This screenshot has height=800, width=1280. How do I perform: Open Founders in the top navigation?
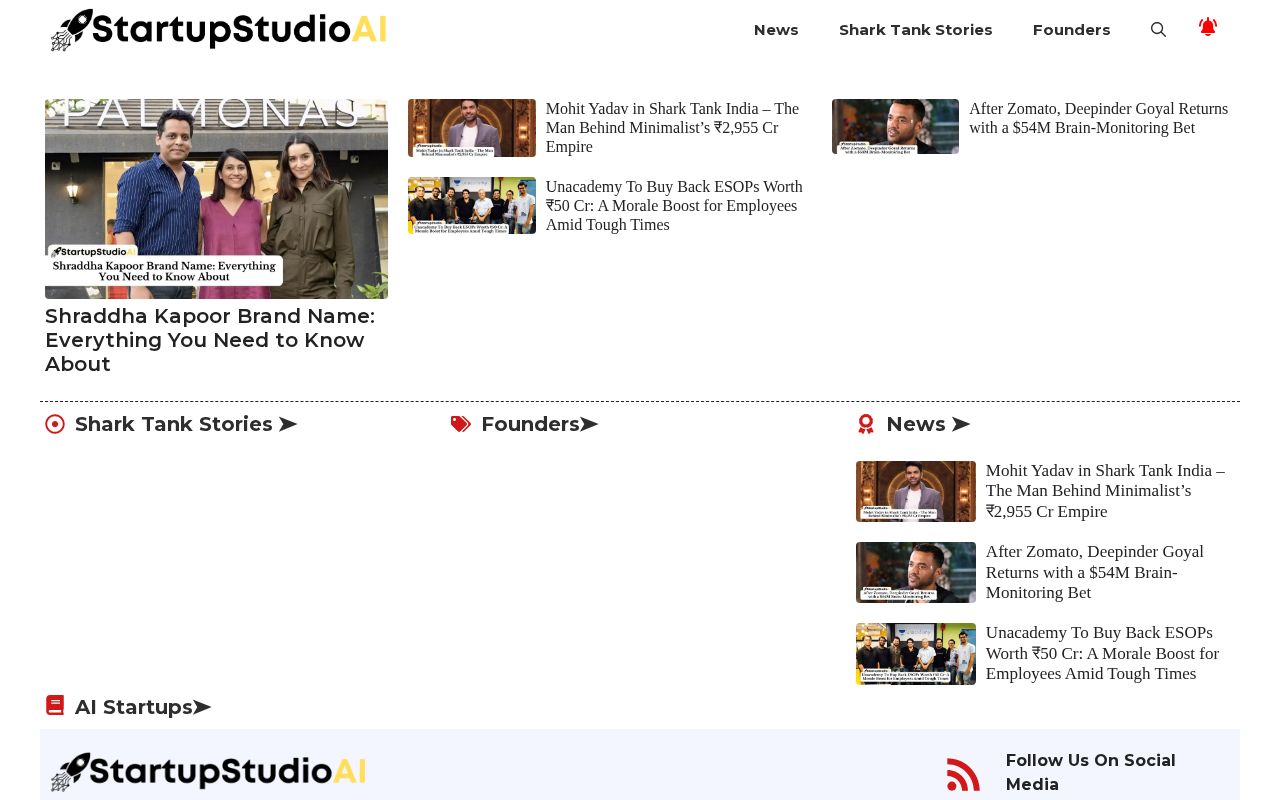click(x=1072, y=30)
